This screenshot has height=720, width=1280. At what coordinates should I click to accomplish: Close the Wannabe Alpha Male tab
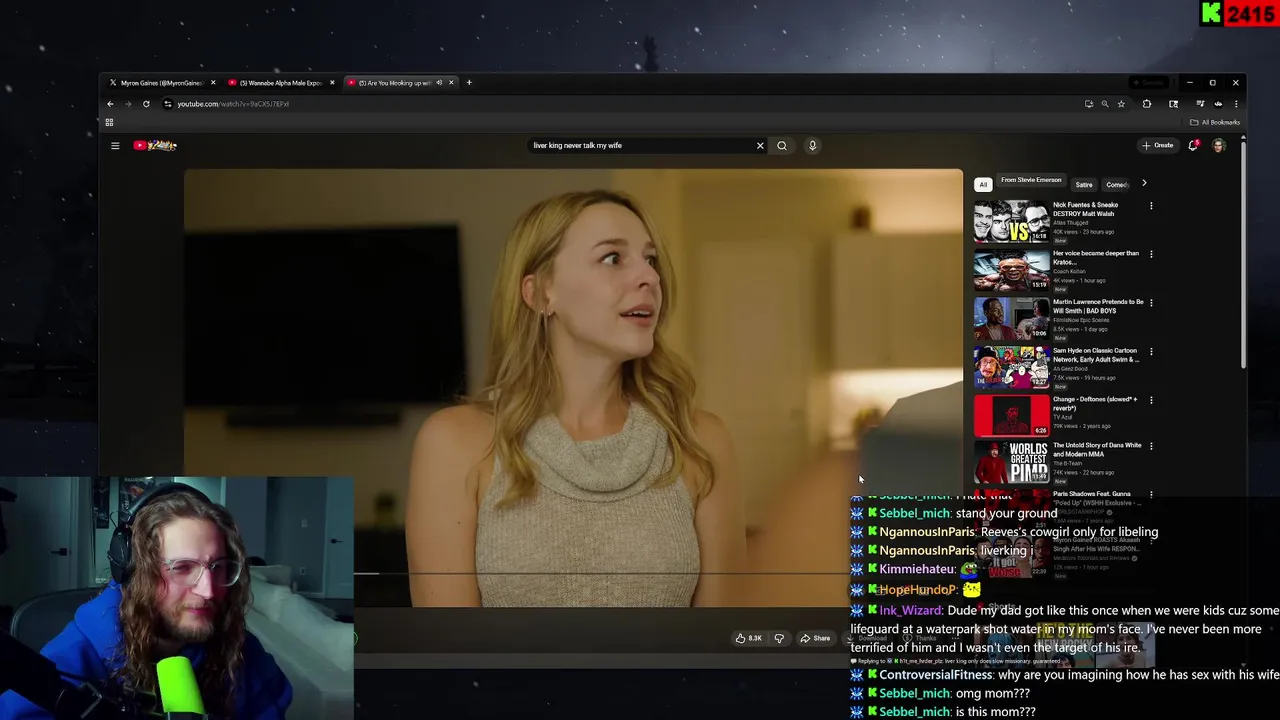point(332,83)
